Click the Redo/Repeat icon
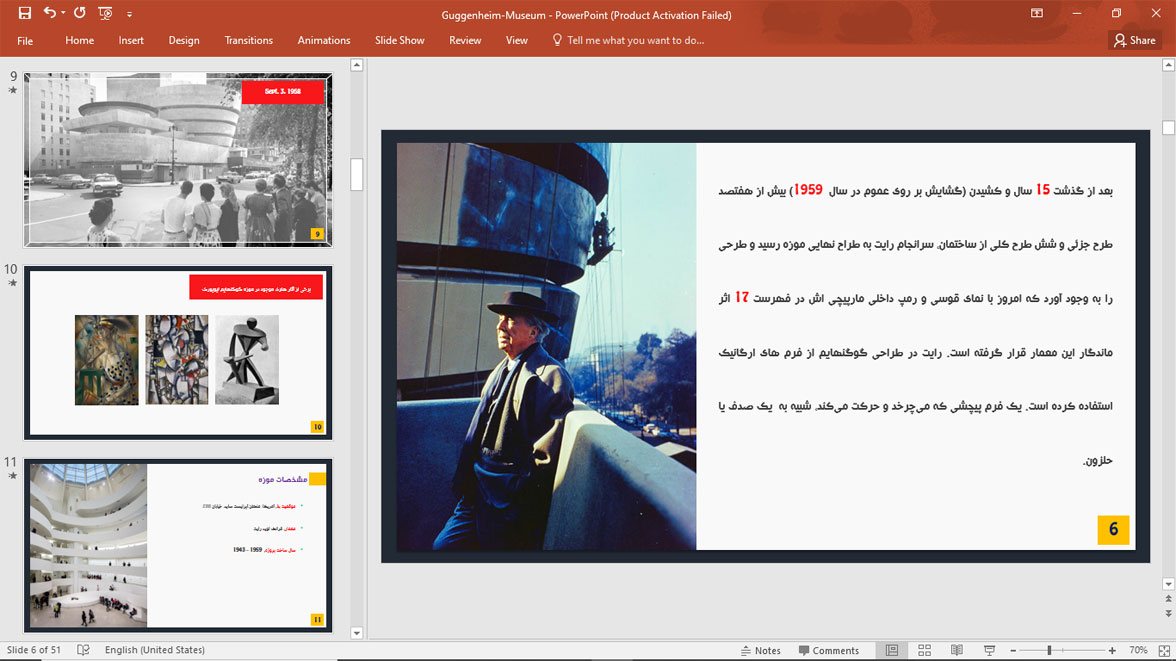This screenshot has width=1176, height=661. [x=80, y=13]
